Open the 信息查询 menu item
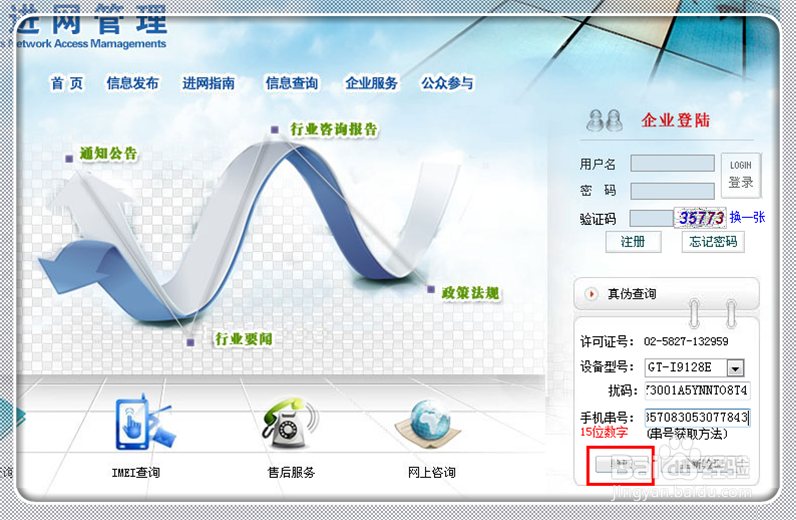Screen dimensions: 796x520 pos(291,83)
